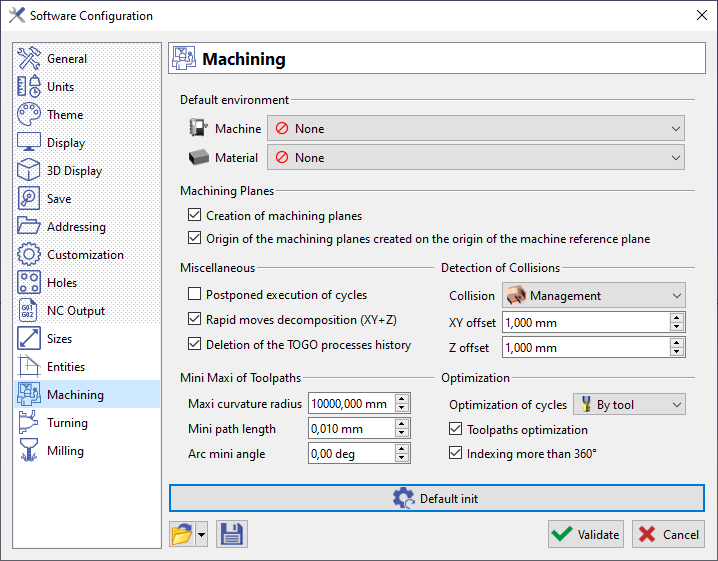Enable Postponed execution of cycles checkbox
This screenshot has width=718, height=561.
(195, 295)
